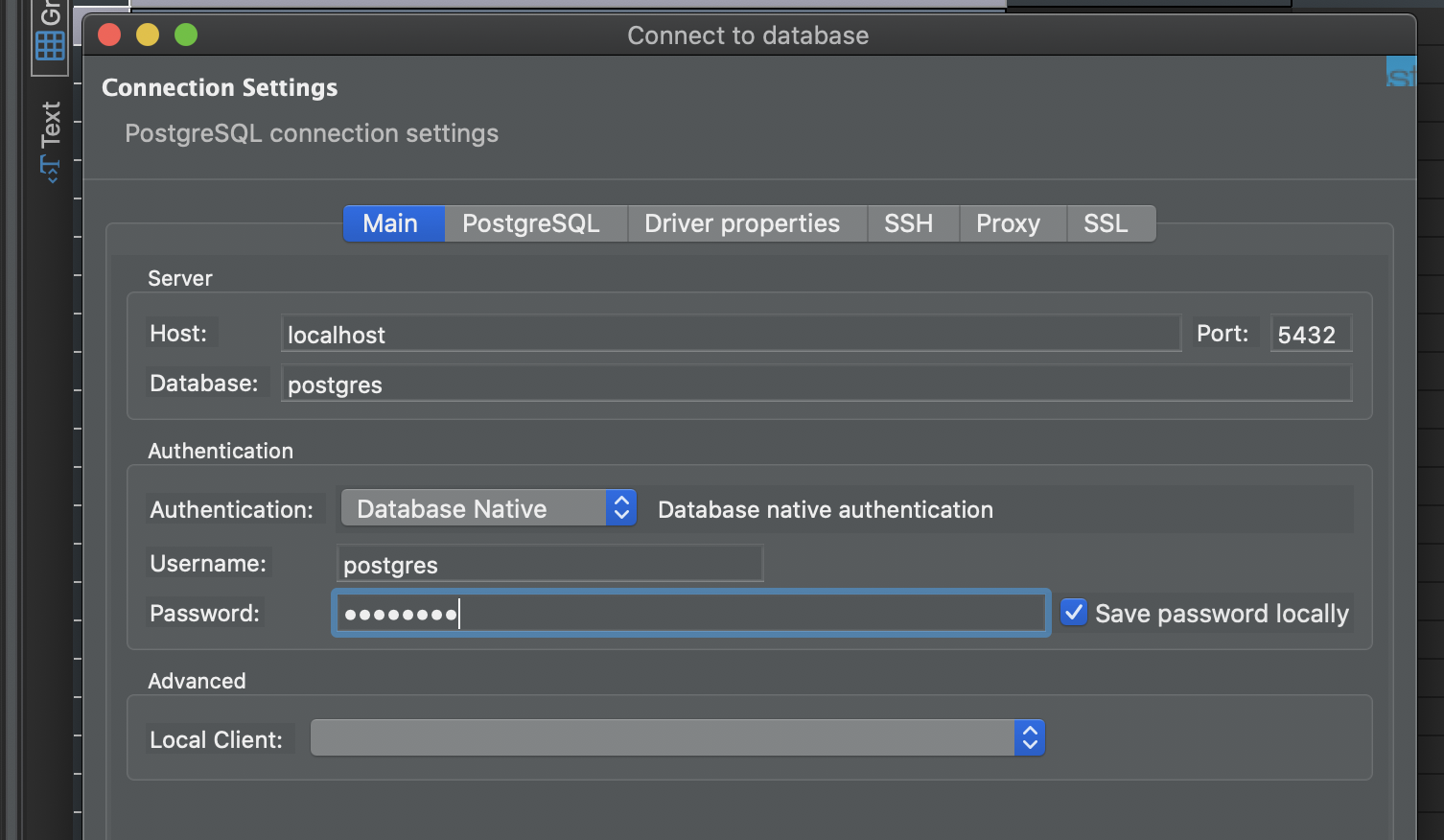Maximize the dialog with the green button
Screen dimensions: 1444x840
[x=186, y=35]
